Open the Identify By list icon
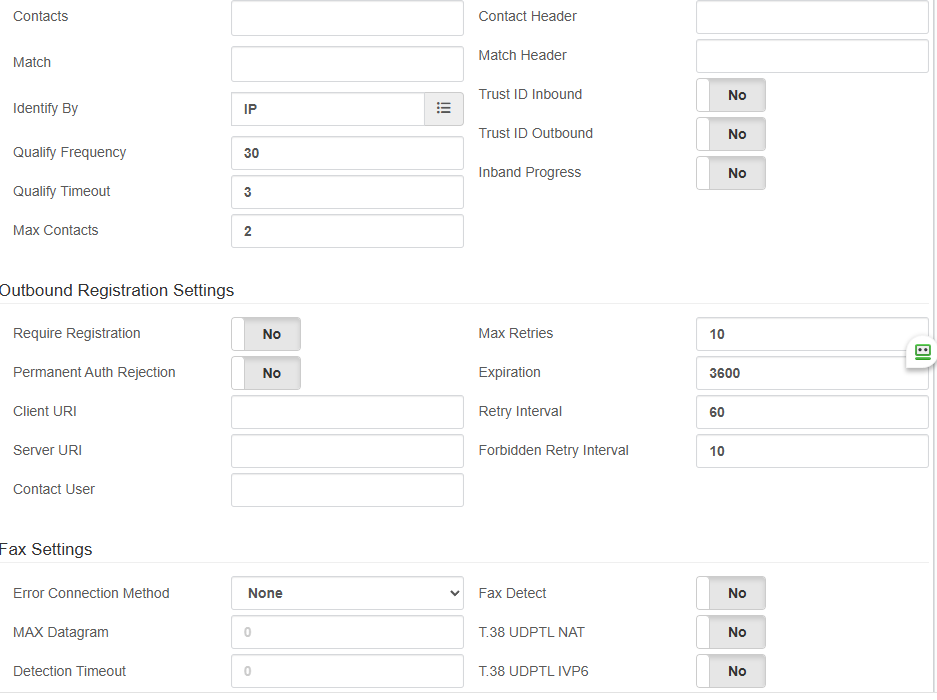Viewport: 937px width, 700px height. click(443, 109)
